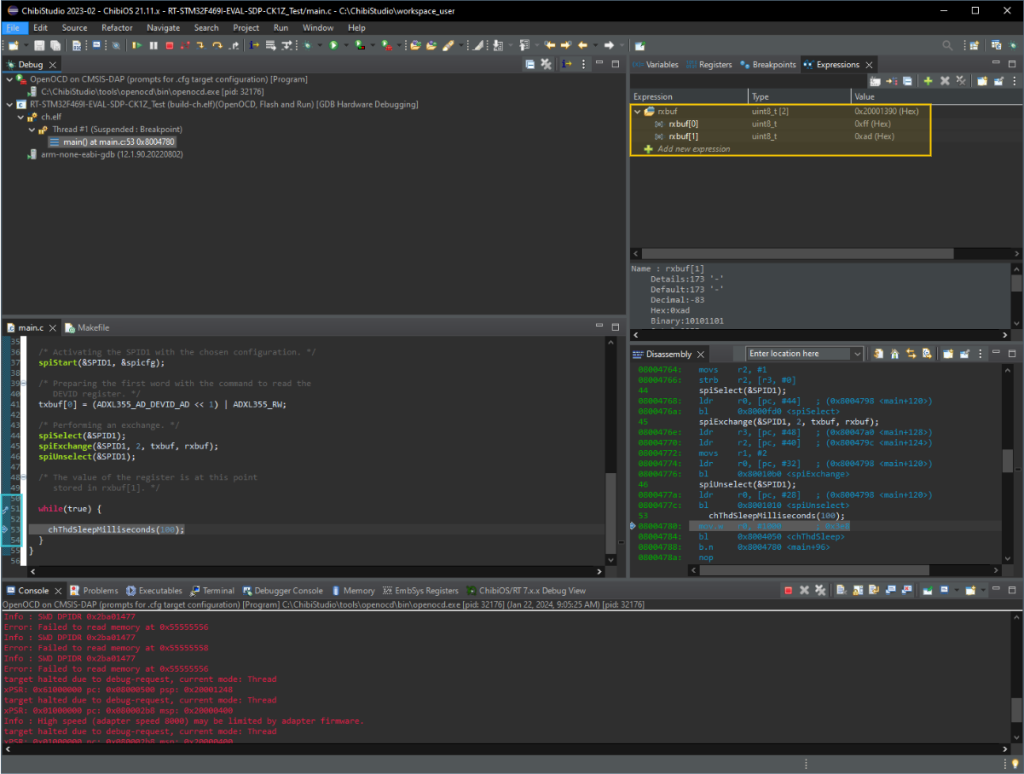Click the green Run launch icon

coord(334,45)
